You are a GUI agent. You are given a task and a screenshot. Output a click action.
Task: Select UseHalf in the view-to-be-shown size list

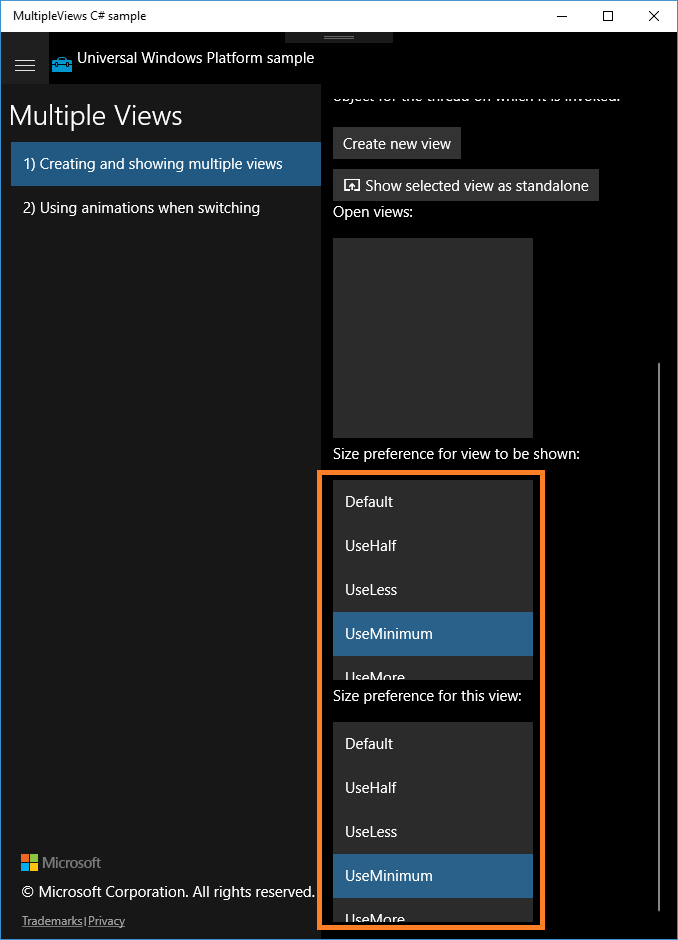point(432,545)
